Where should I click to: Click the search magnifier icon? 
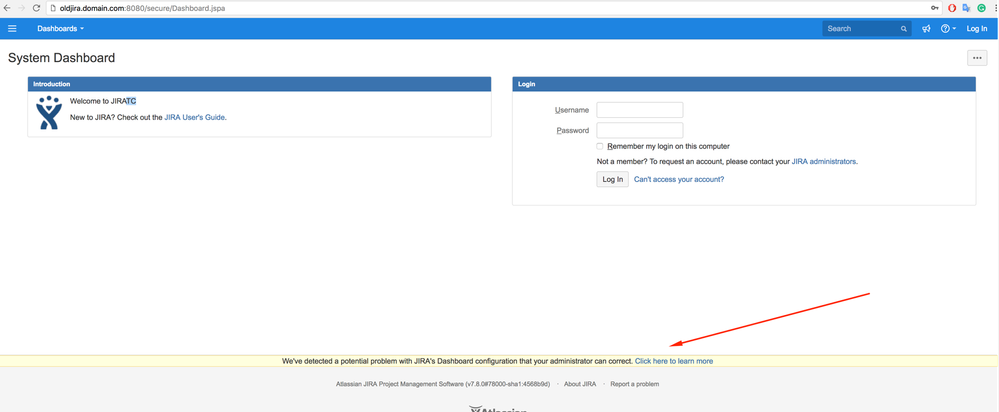903,29
